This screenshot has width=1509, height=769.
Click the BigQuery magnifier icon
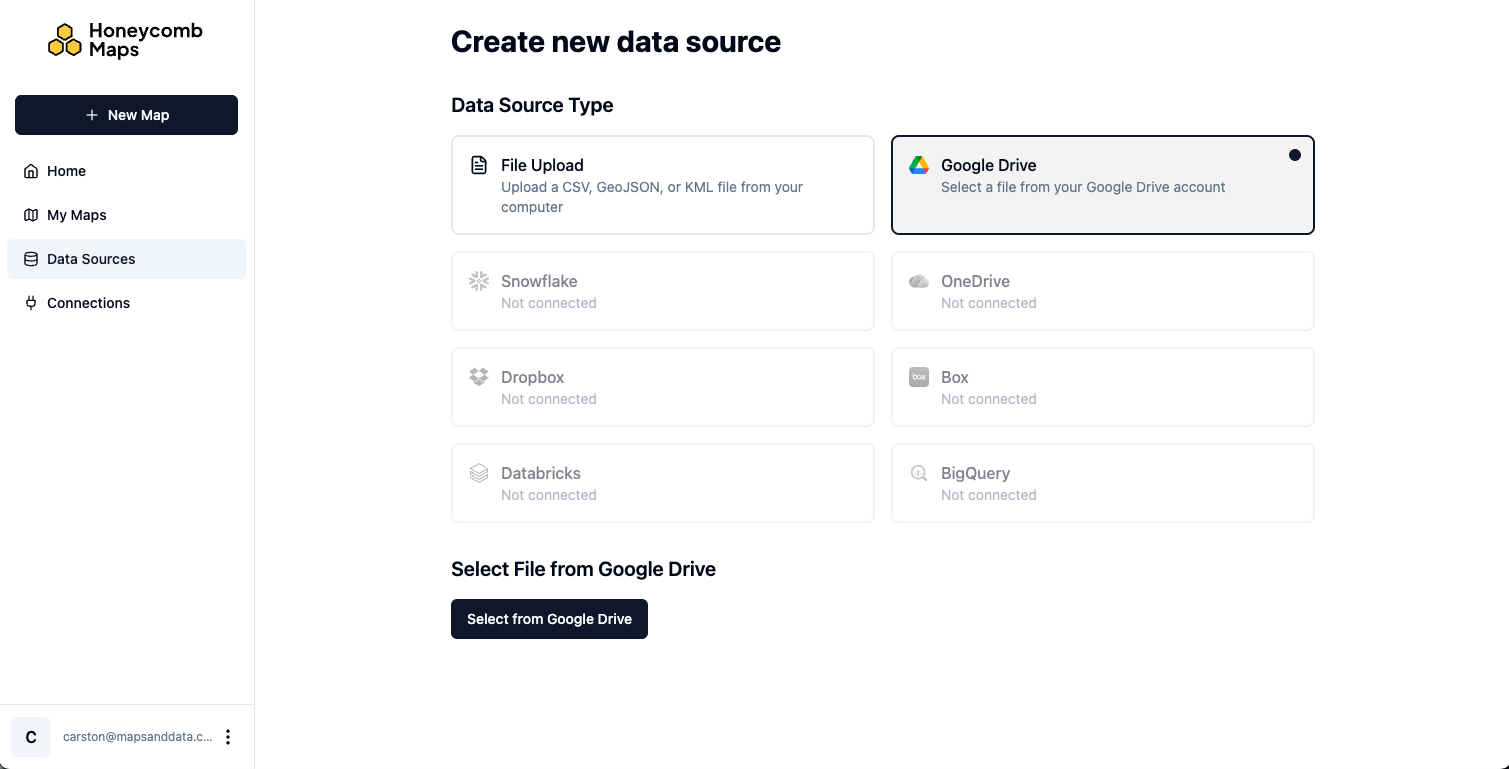pos(919,473)
